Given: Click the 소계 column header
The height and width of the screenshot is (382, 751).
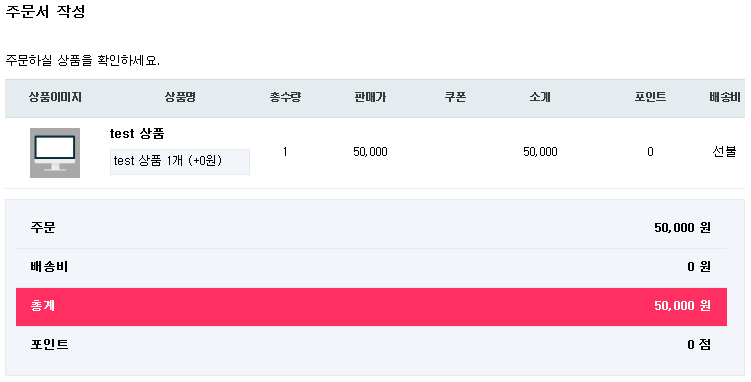Looking at the screenshot, I should pos(540,97).
